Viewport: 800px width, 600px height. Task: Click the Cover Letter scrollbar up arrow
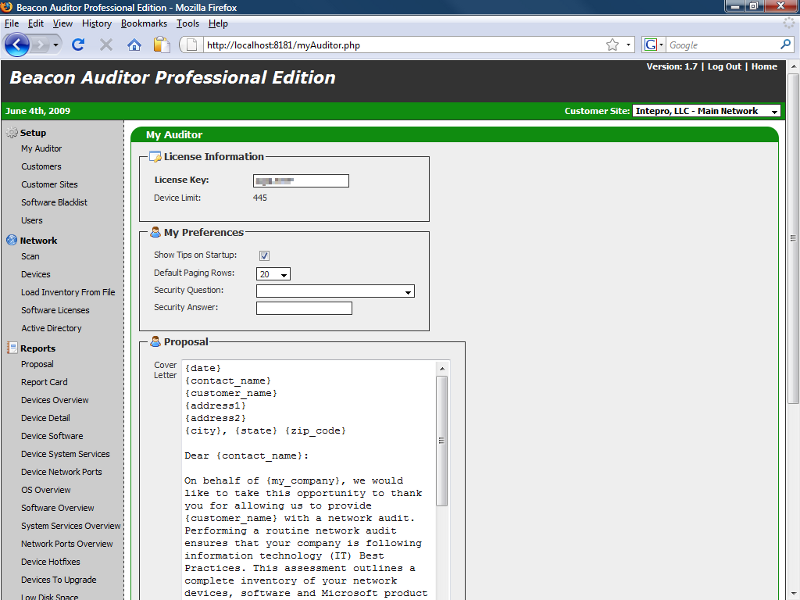442,368
